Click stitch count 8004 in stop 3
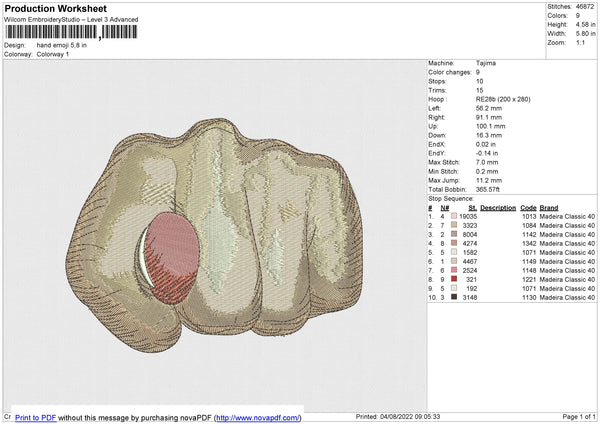Image resolution: width=600 pixels, height=424 pixels. click(470, 235)
